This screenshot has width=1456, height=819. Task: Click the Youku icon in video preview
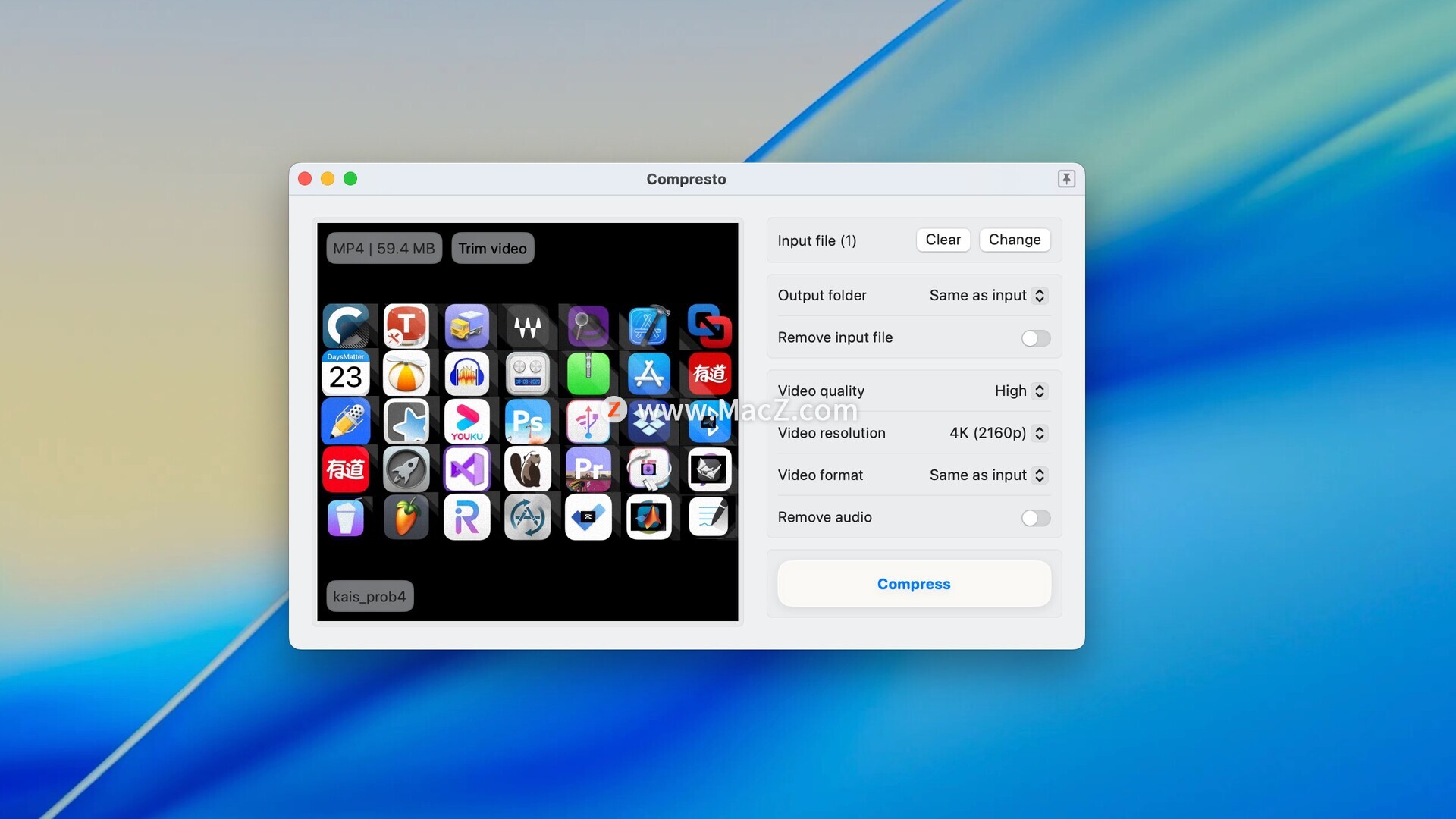(466, 422)
